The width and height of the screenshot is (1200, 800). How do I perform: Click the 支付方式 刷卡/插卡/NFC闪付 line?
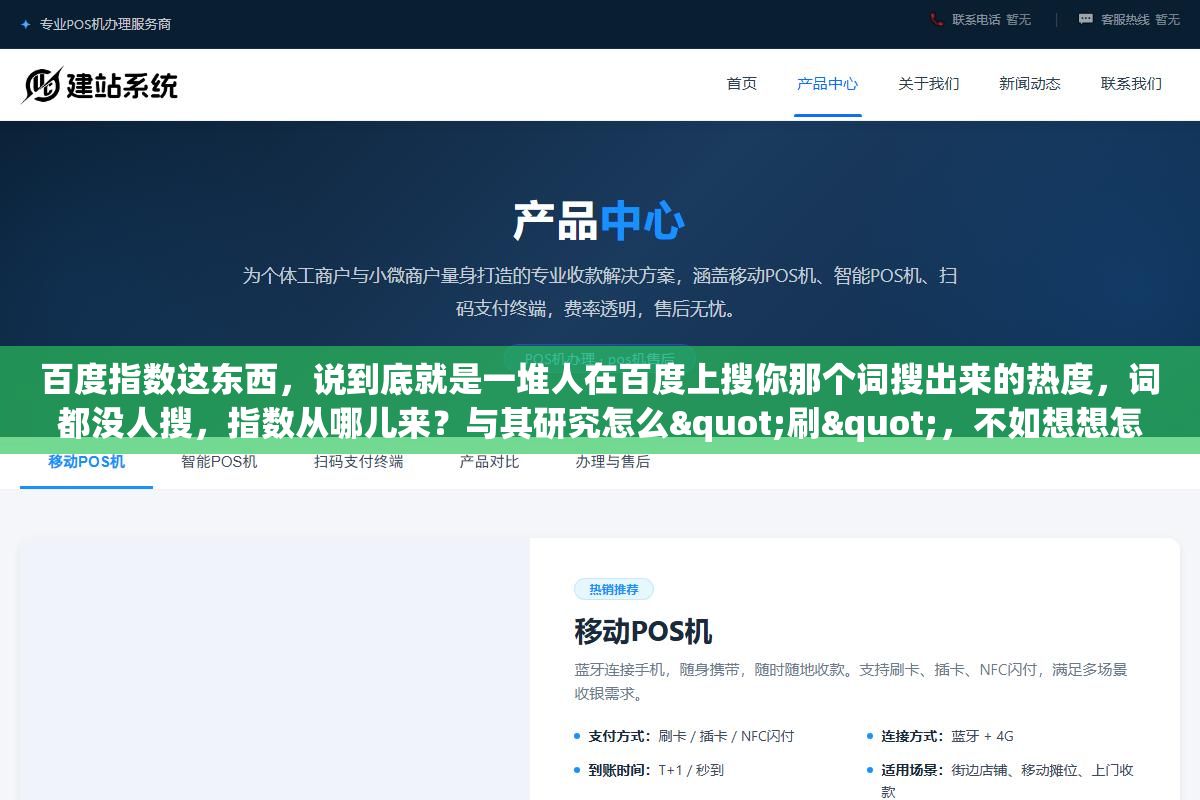(691, 736)
